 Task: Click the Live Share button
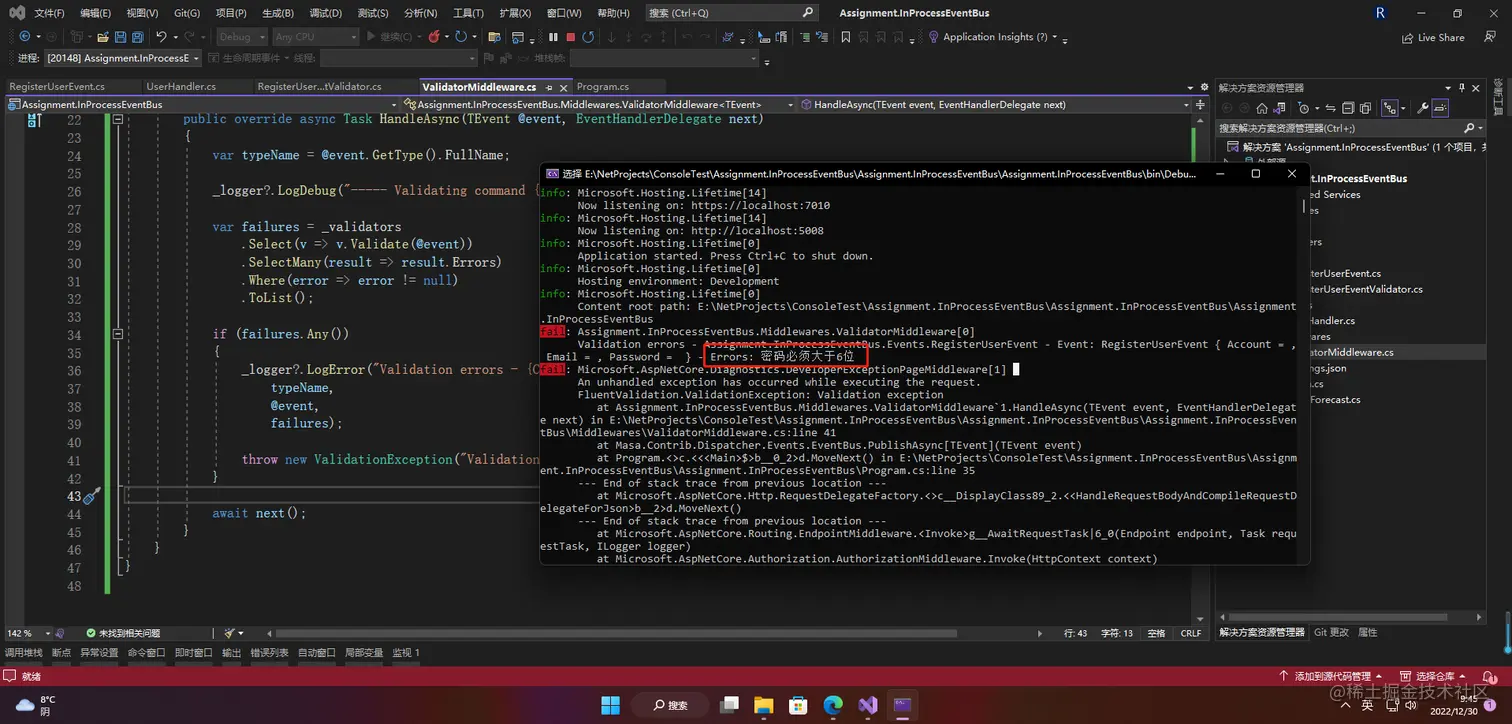click(x=1433, y=37)
